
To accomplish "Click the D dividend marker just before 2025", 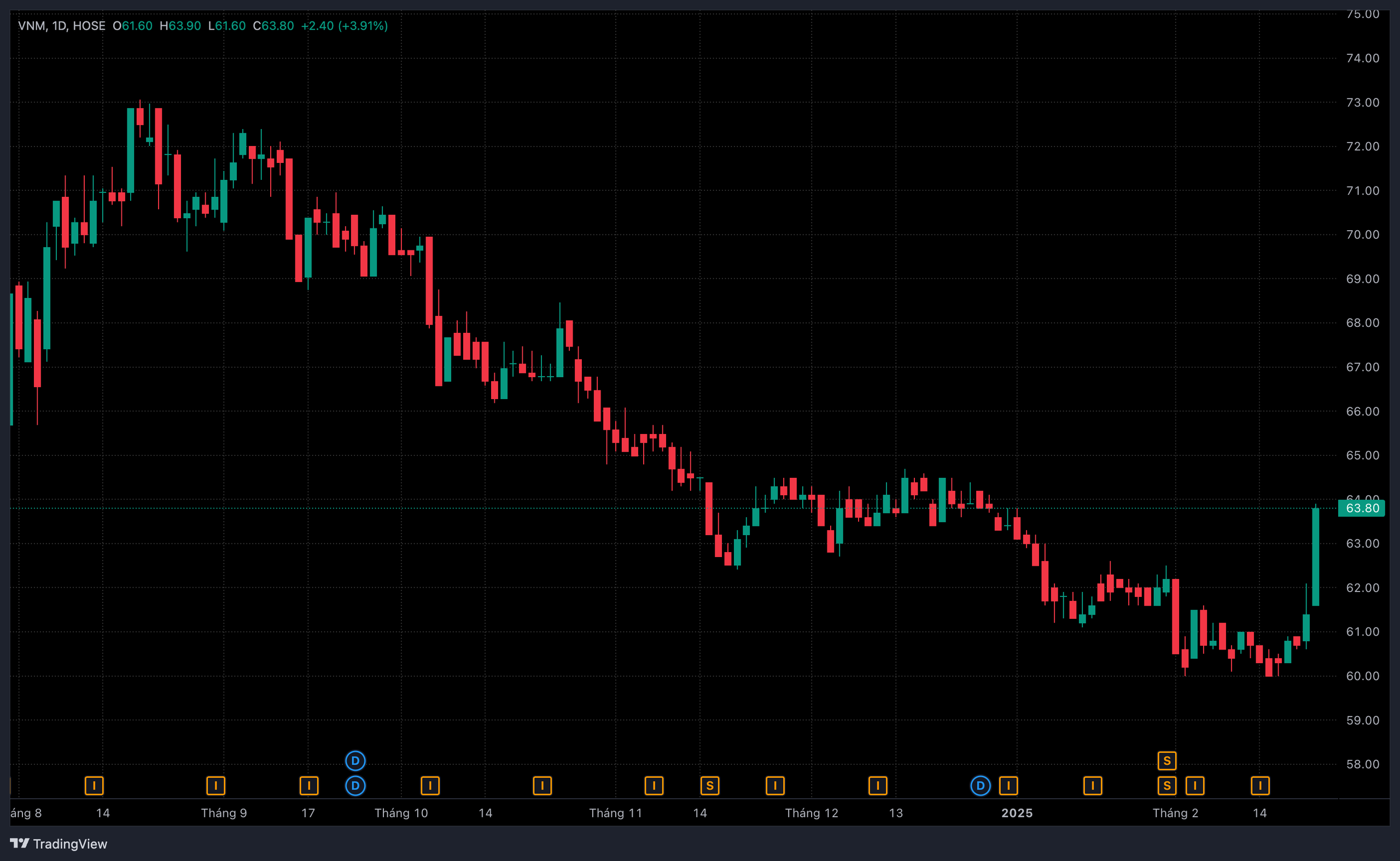I will pyautogui.click(x=980, y=786).
